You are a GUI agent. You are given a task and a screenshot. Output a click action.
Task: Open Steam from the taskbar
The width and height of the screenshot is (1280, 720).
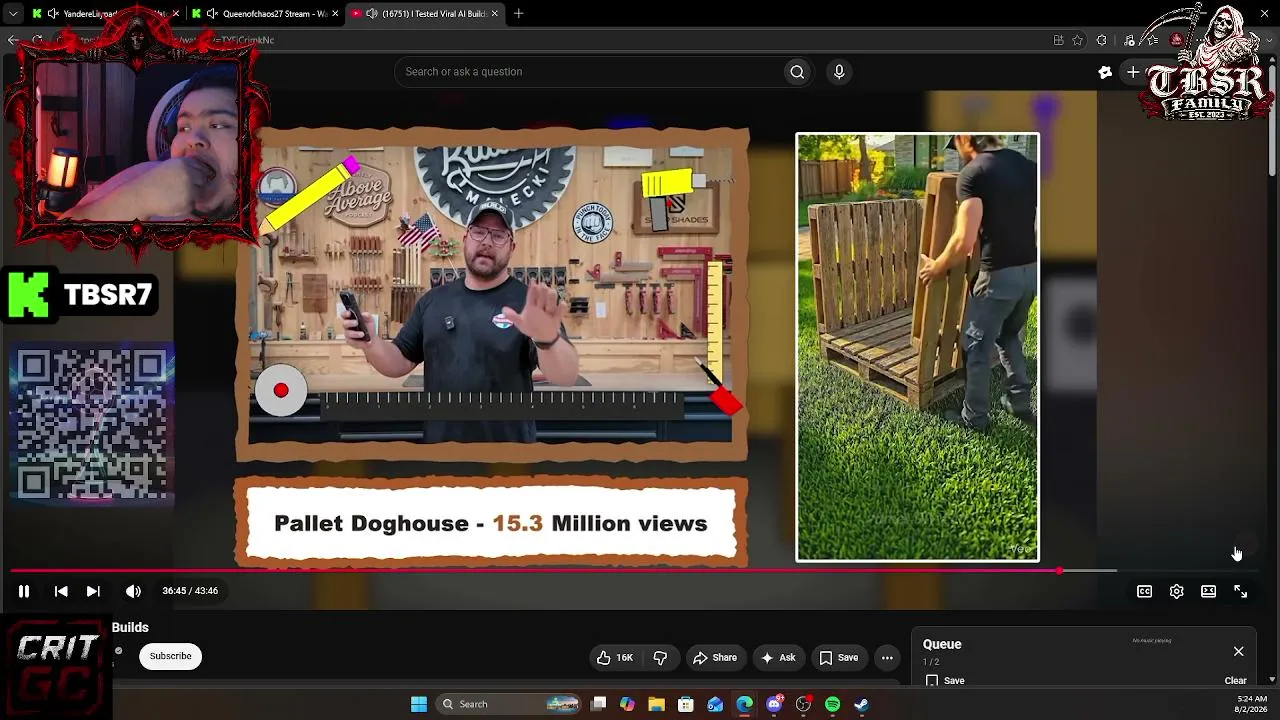(x=861, y=704)
